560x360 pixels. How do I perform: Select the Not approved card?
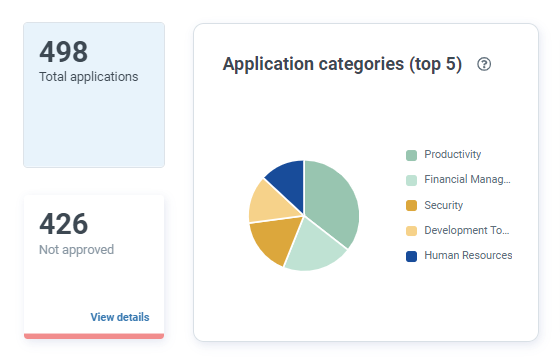94,266
